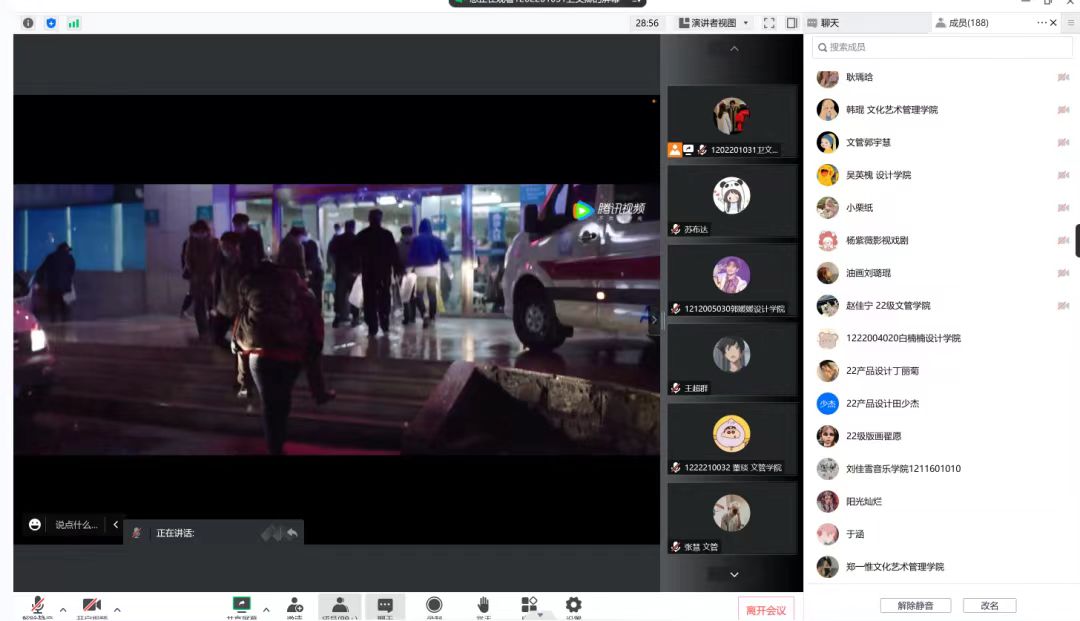Select the 1222210032 文管学院 video thumbnail
The height and width of the screenshot is (621, 1080).
click(732, 439)
